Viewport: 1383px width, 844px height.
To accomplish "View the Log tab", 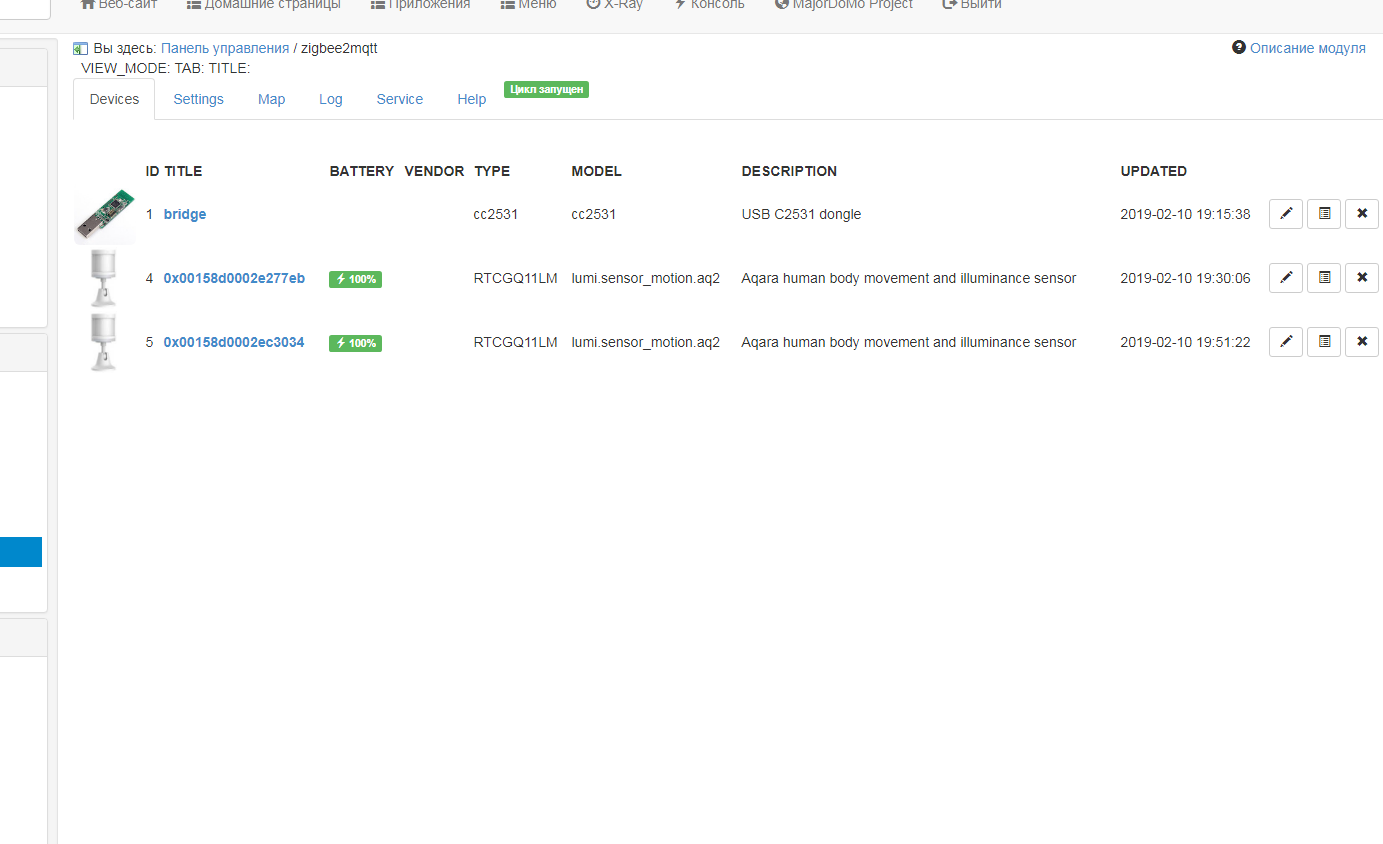I will point(330,99).
